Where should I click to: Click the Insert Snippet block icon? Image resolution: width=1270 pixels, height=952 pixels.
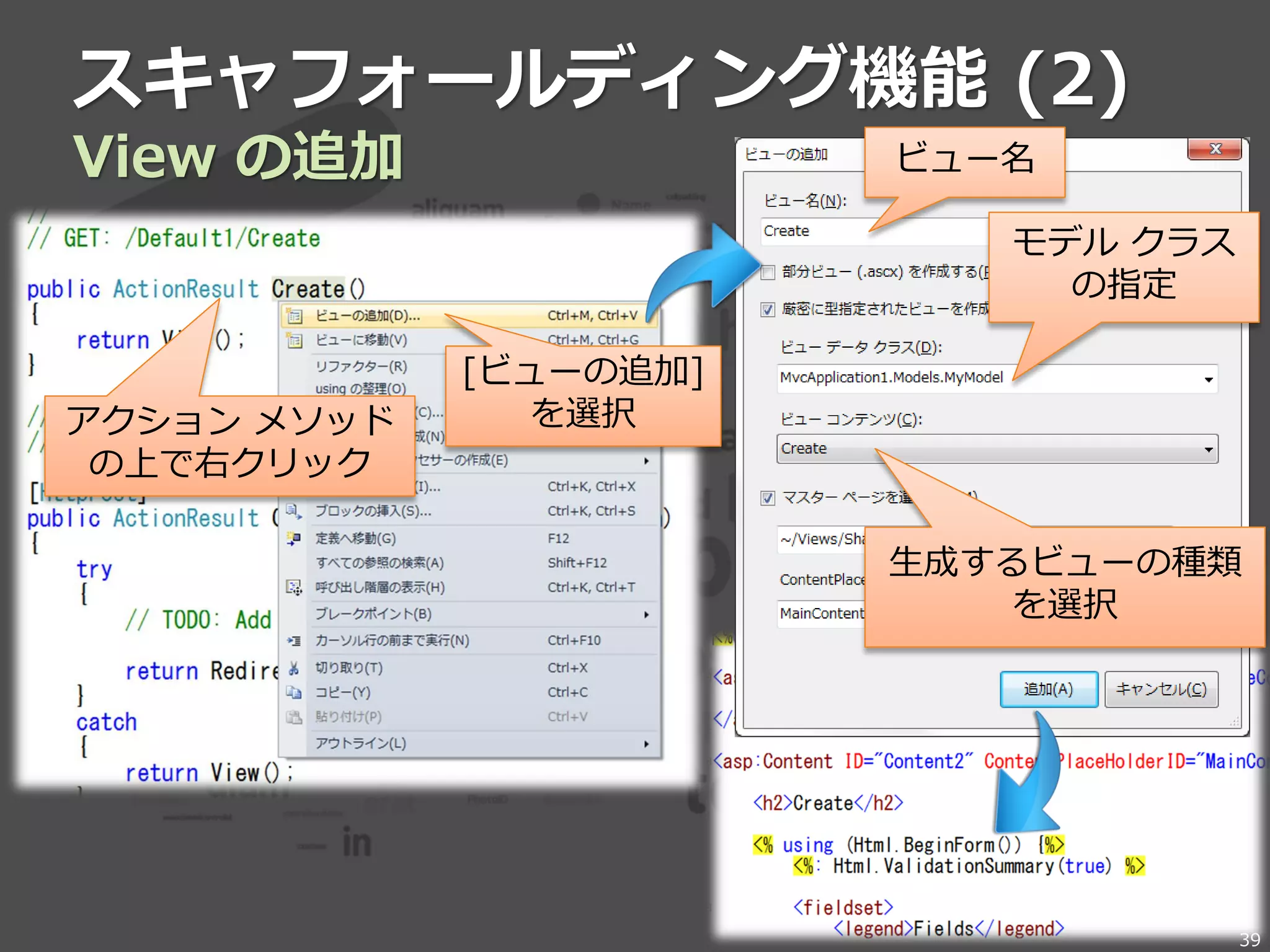tap(294, 511)
